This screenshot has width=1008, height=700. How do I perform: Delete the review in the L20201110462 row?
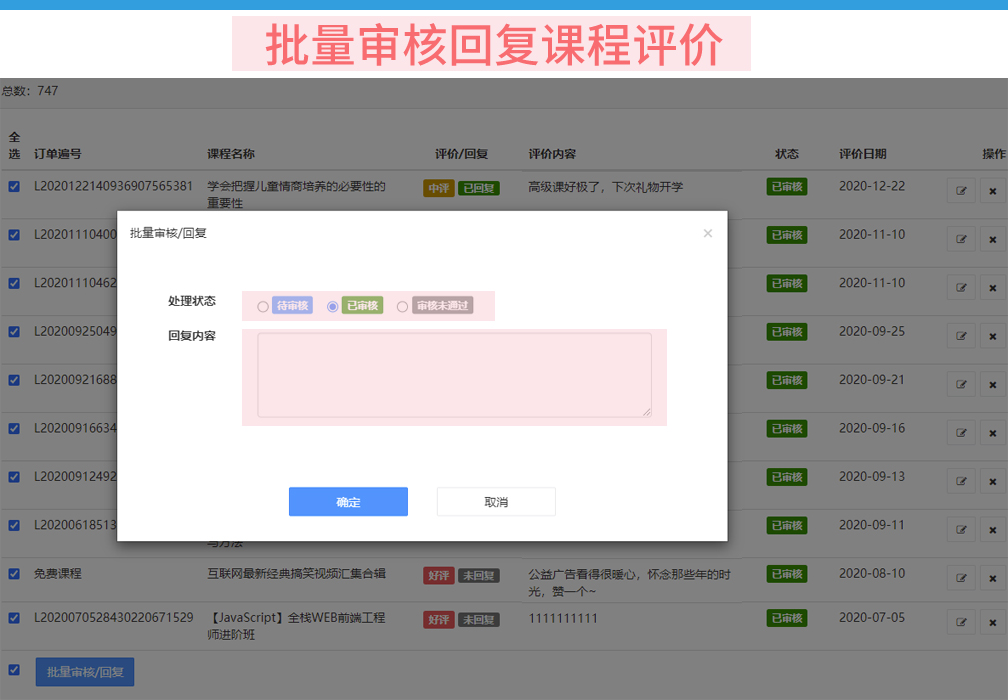993,287
